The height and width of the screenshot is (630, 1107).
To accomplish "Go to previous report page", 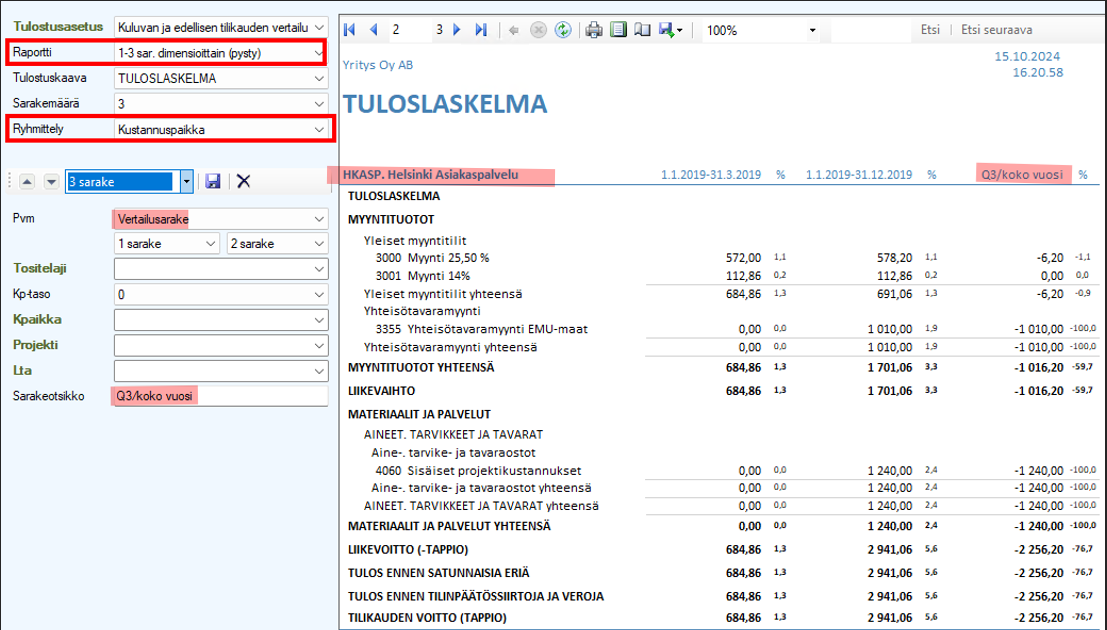I will click(x=373, y=30).
